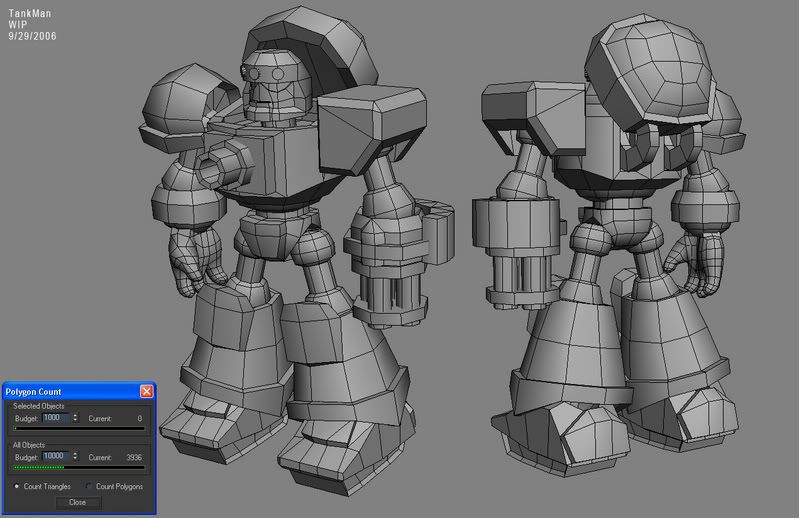Close the Polygon Count dialog with red X

click(x=146, y=391)
